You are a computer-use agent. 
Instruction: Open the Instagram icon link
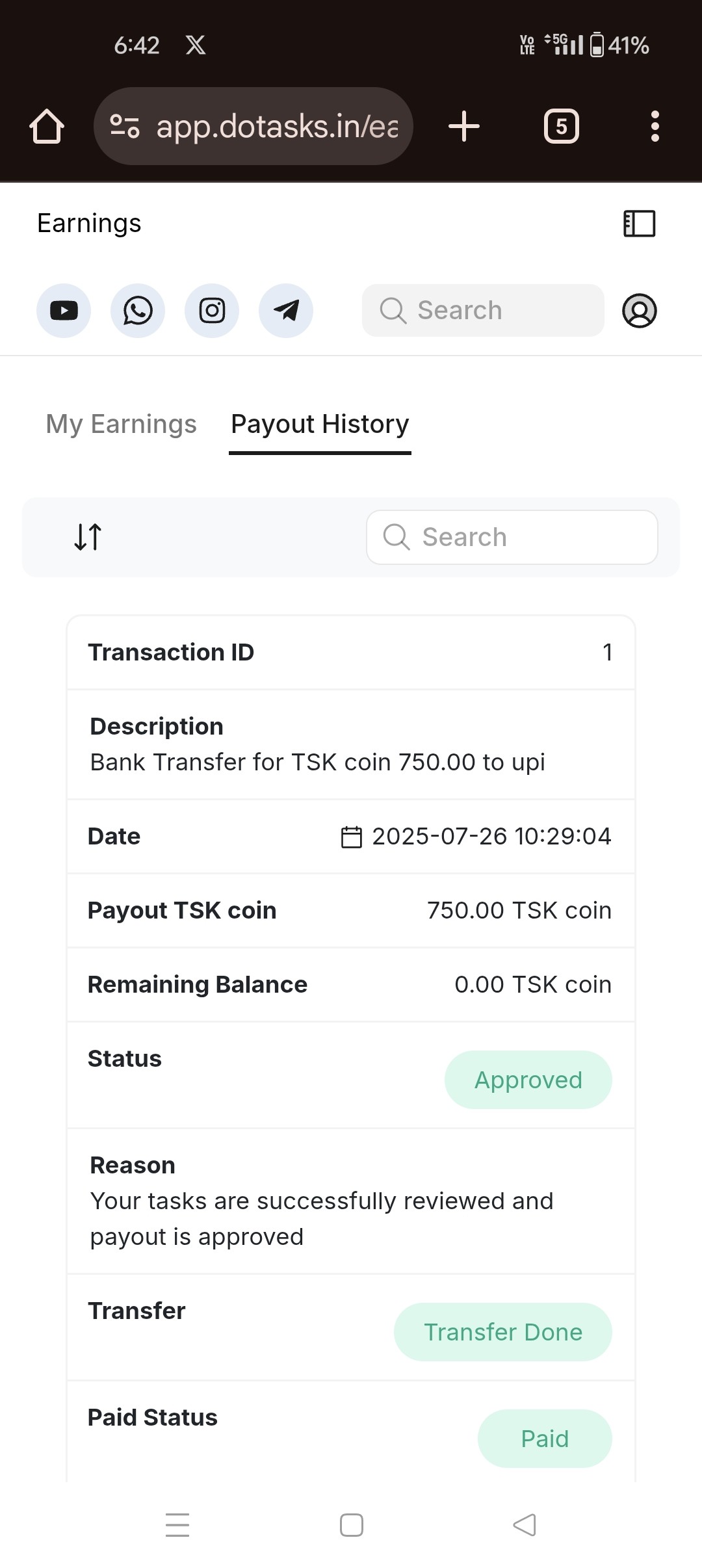[212, 311]
